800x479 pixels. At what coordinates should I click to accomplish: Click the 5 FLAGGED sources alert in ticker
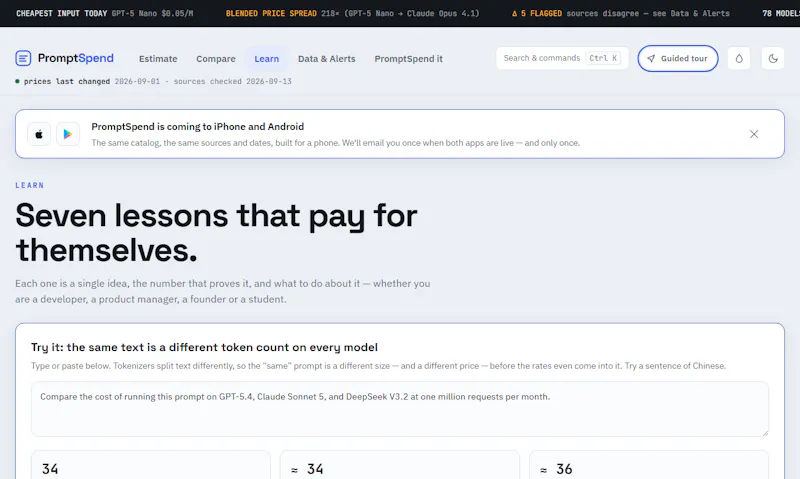620,13
